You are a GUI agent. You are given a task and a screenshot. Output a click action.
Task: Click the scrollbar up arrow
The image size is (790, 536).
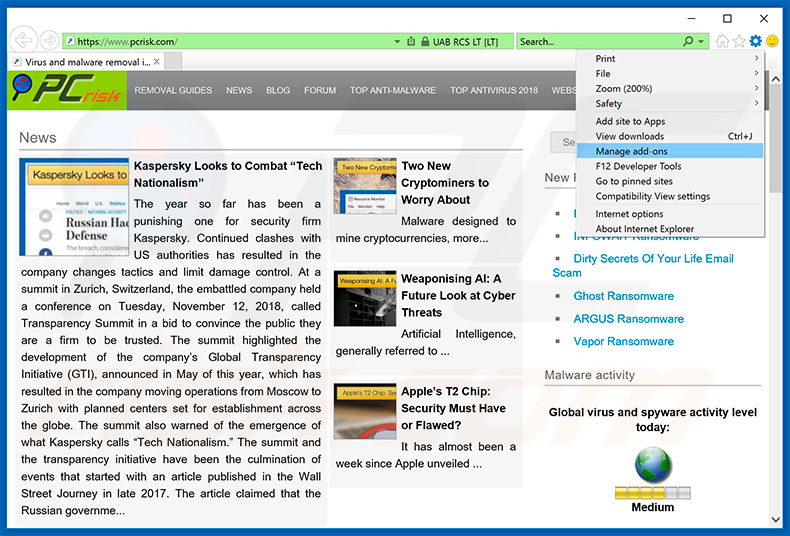pos(776,79)
